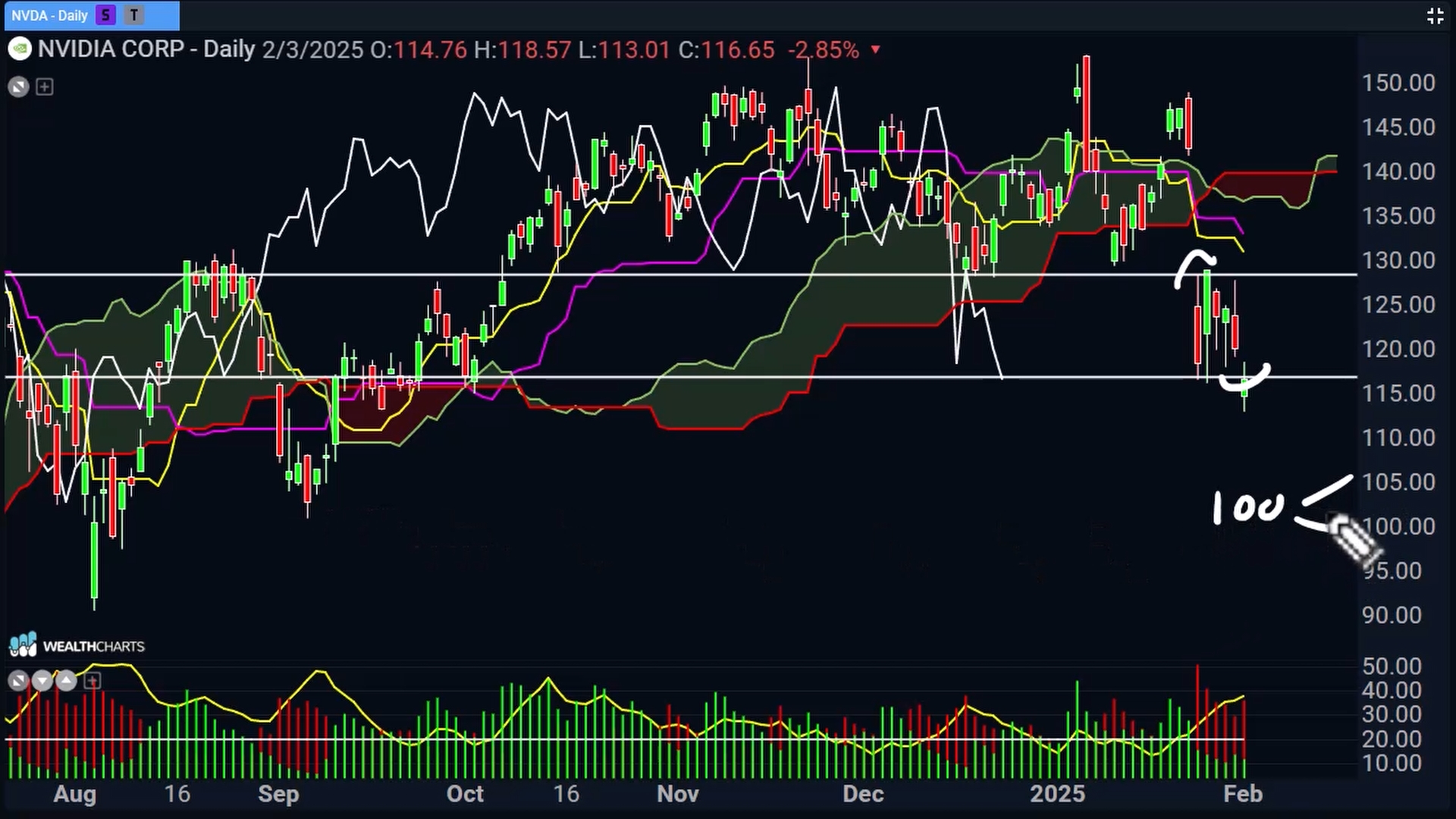Move the lower indicator pane up
The height and width of the screenshot is (819, 1456).
[66, 681]
